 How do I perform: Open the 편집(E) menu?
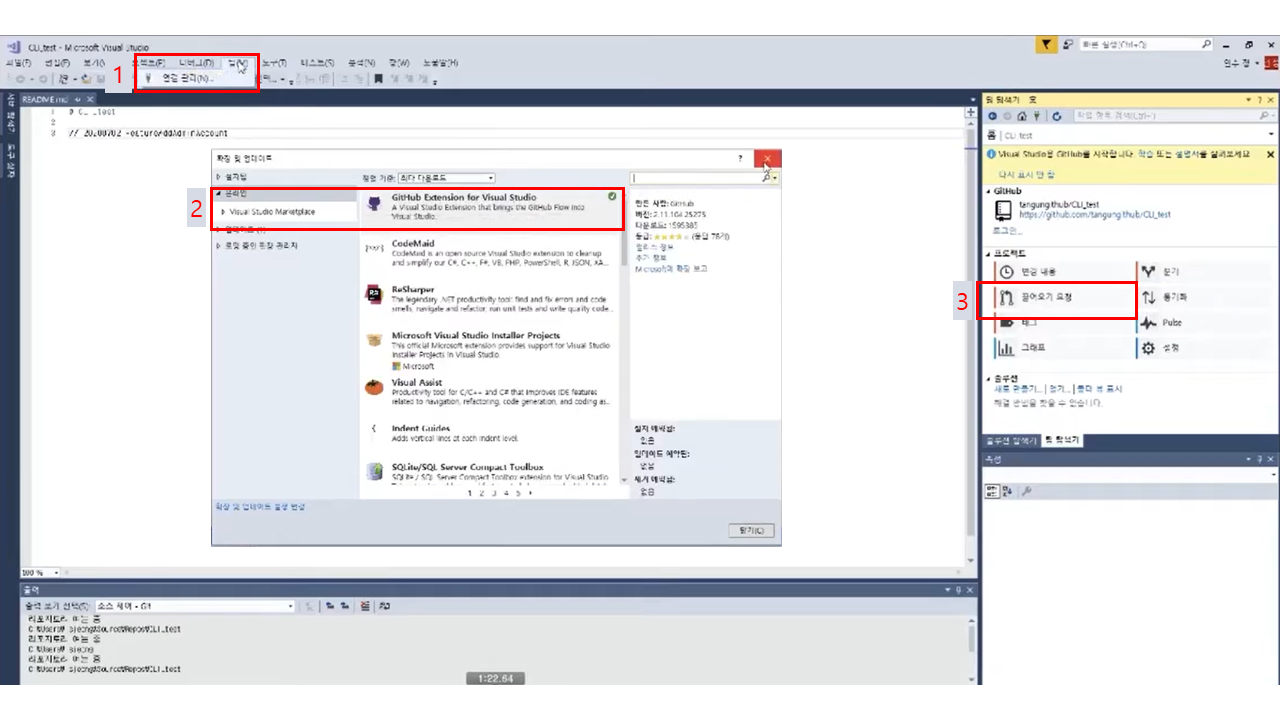pos(57,63)
